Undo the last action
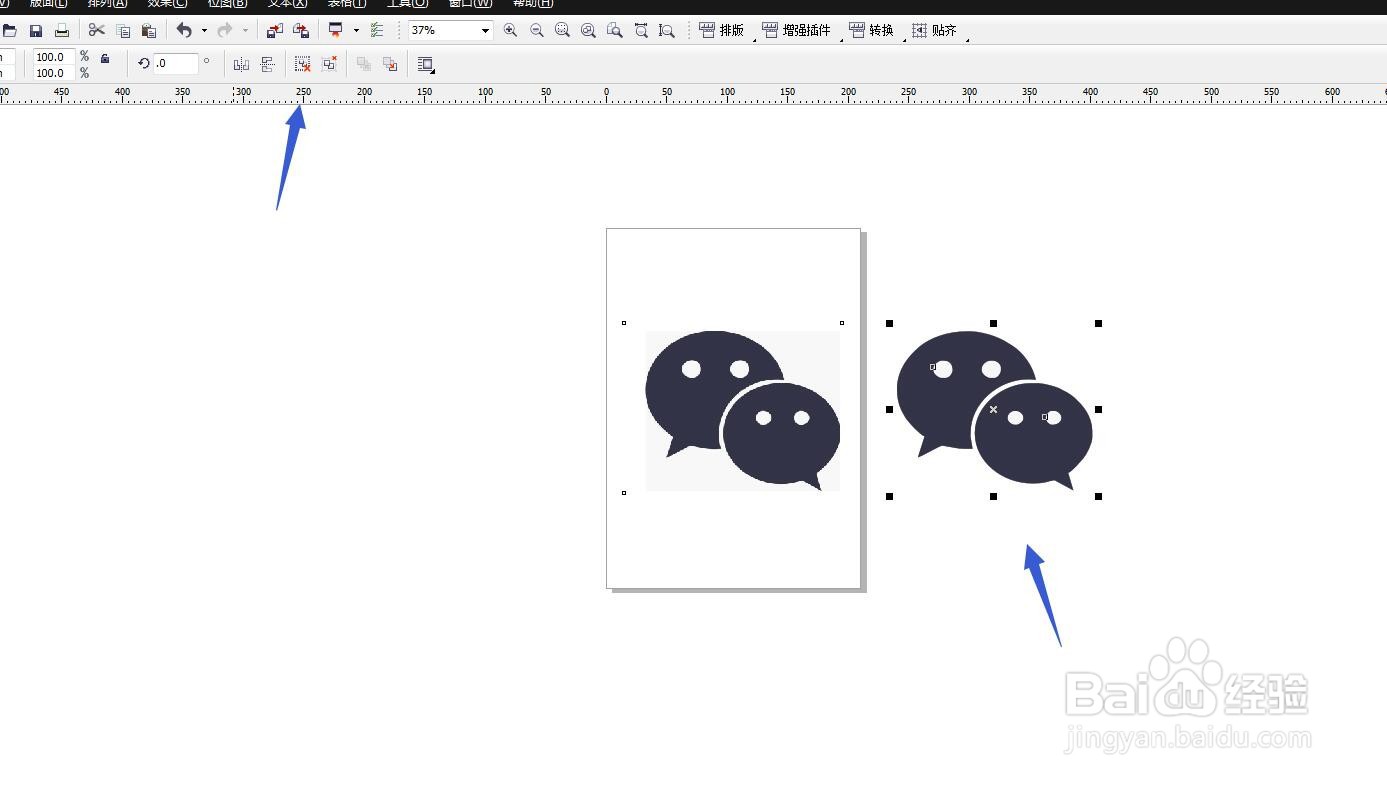This screenshot has width=1387, height=785. [x=184, y=29]
